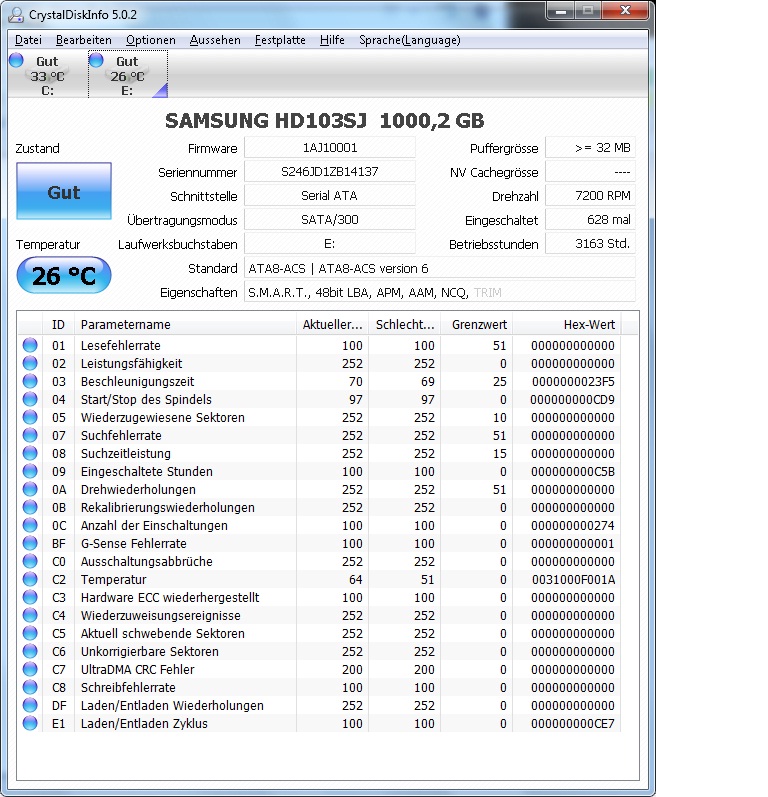
Task: Click the Schnittstelle field Serial ATA
Action: pyautogui.click(x=330, y=196)
